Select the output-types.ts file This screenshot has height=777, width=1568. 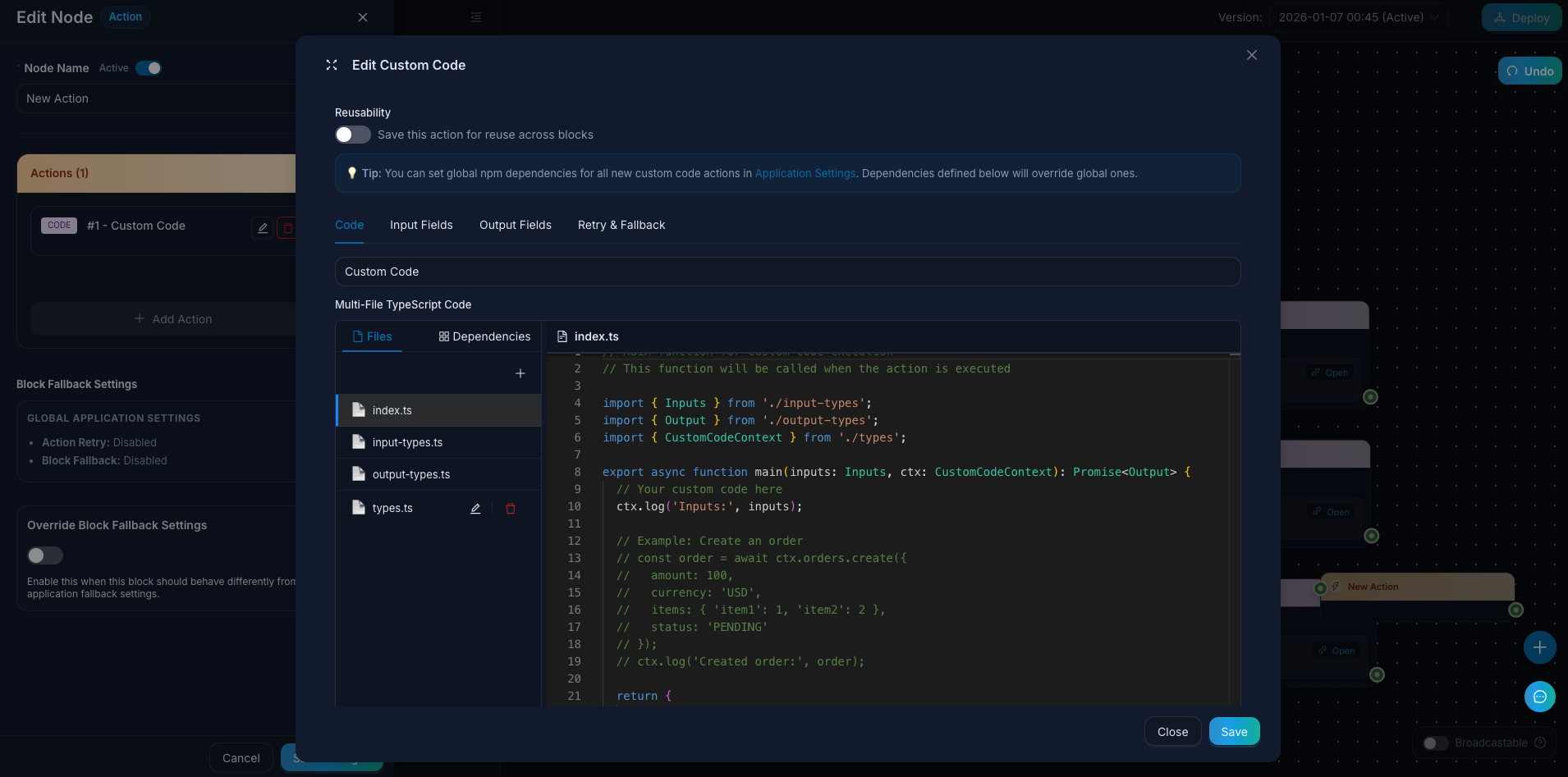(410, 474)
